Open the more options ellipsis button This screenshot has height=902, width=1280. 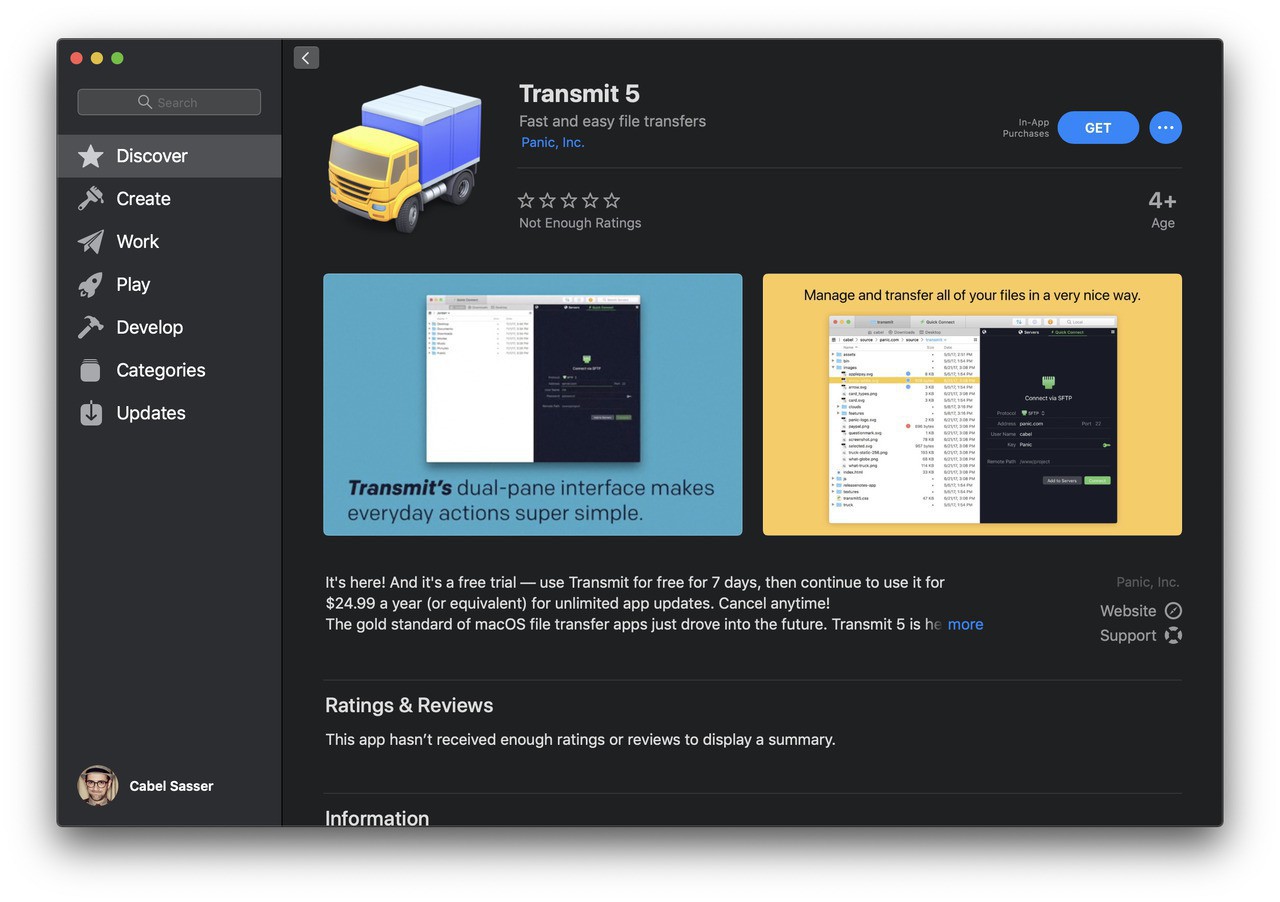(x=1165, y=128)
